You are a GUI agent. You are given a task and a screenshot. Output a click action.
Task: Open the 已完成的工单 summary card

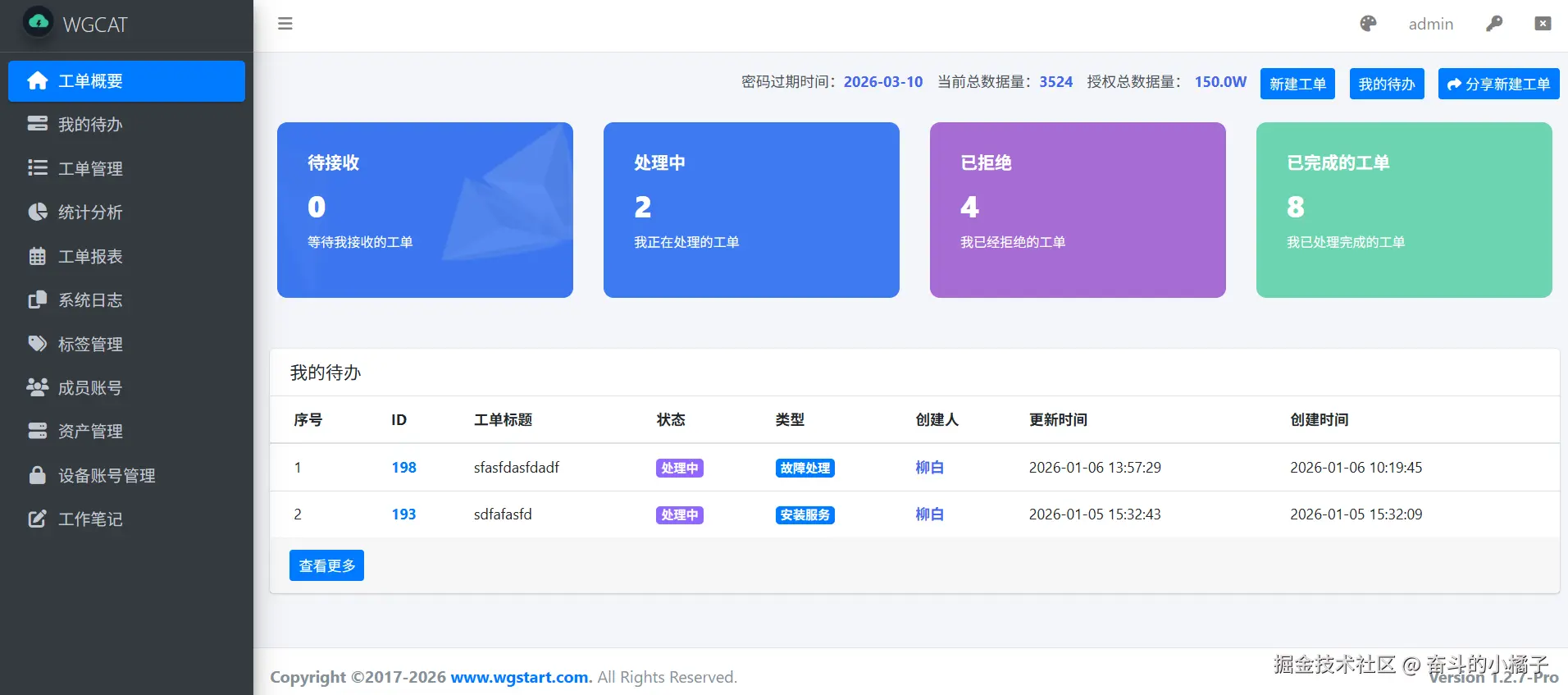coord(1404,210)
